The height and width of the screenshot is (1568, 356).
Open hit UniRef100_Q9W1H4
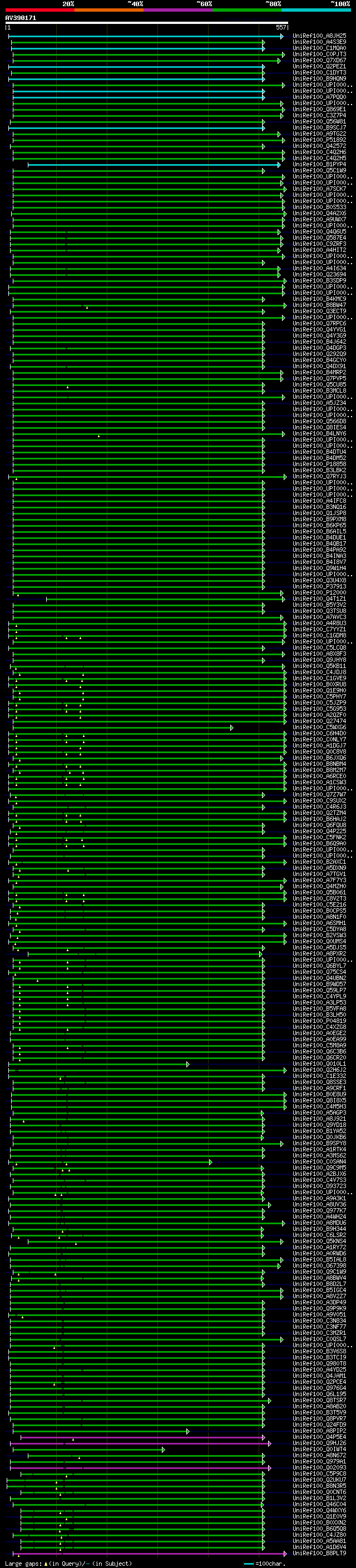(x=319, y=568)
